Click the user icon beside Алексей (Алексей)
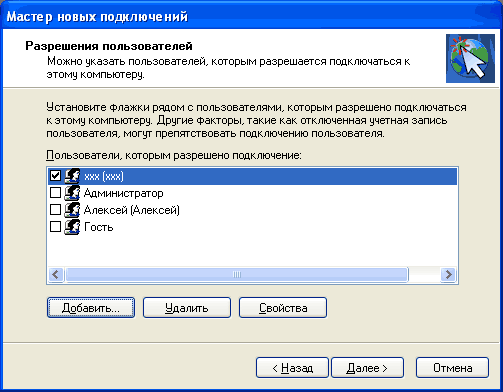The width and height of the screenshot is (503, 392). point(72,210)
